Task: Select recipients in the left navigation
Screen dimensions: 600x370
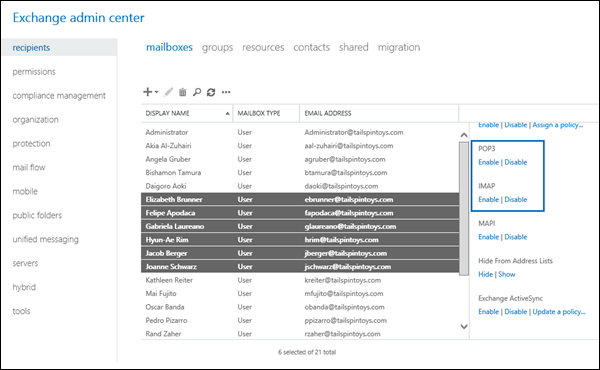Action: 60,47
